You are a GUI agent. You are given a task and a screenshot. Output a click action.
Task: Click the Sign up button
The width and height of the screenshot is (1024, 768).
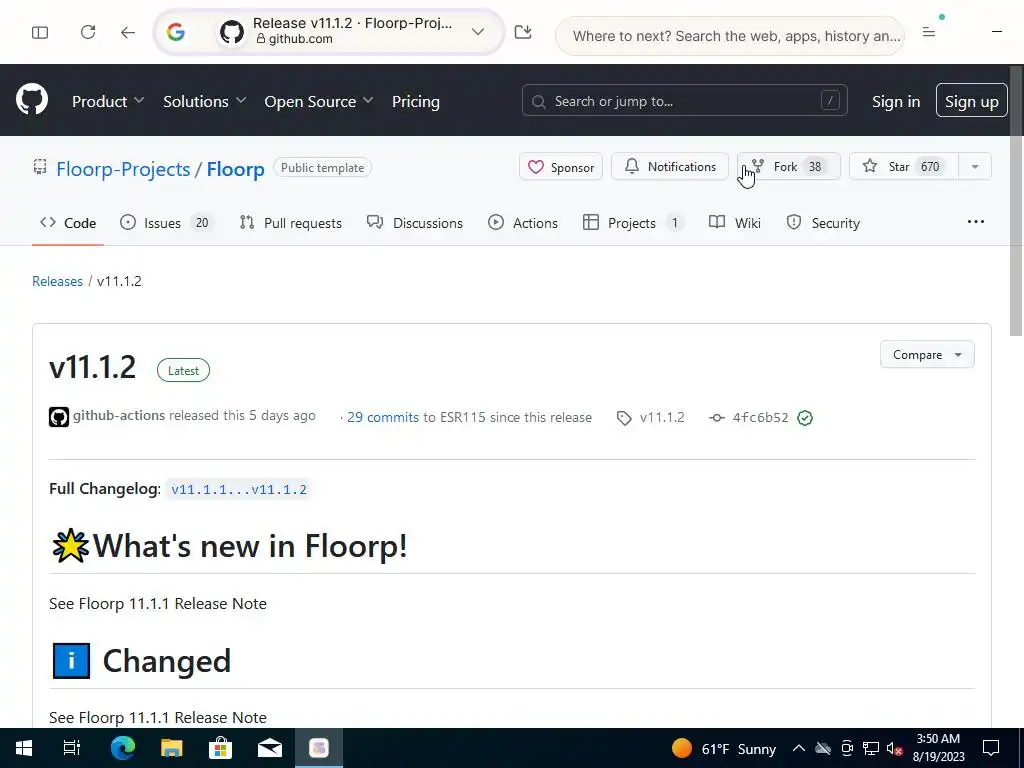tap(971, 101)
